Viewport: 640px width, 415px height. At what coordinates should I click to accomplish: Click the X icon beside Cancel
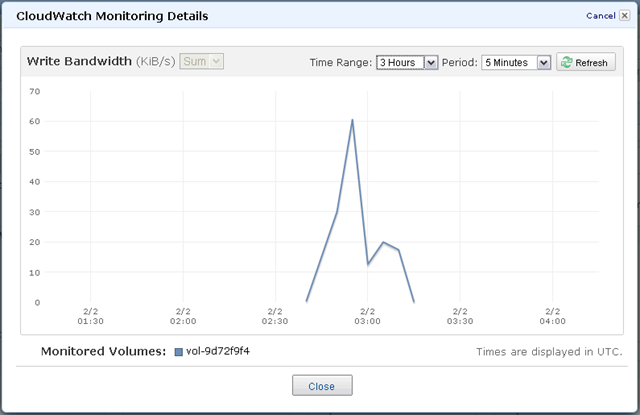[x=625, y=16]
